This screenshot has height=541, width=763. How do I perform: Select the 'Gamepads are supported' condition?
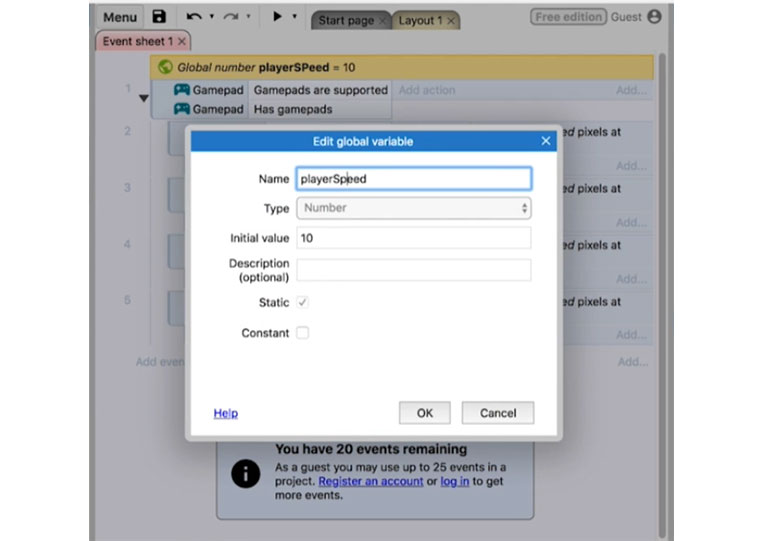[x=320, y=90]
